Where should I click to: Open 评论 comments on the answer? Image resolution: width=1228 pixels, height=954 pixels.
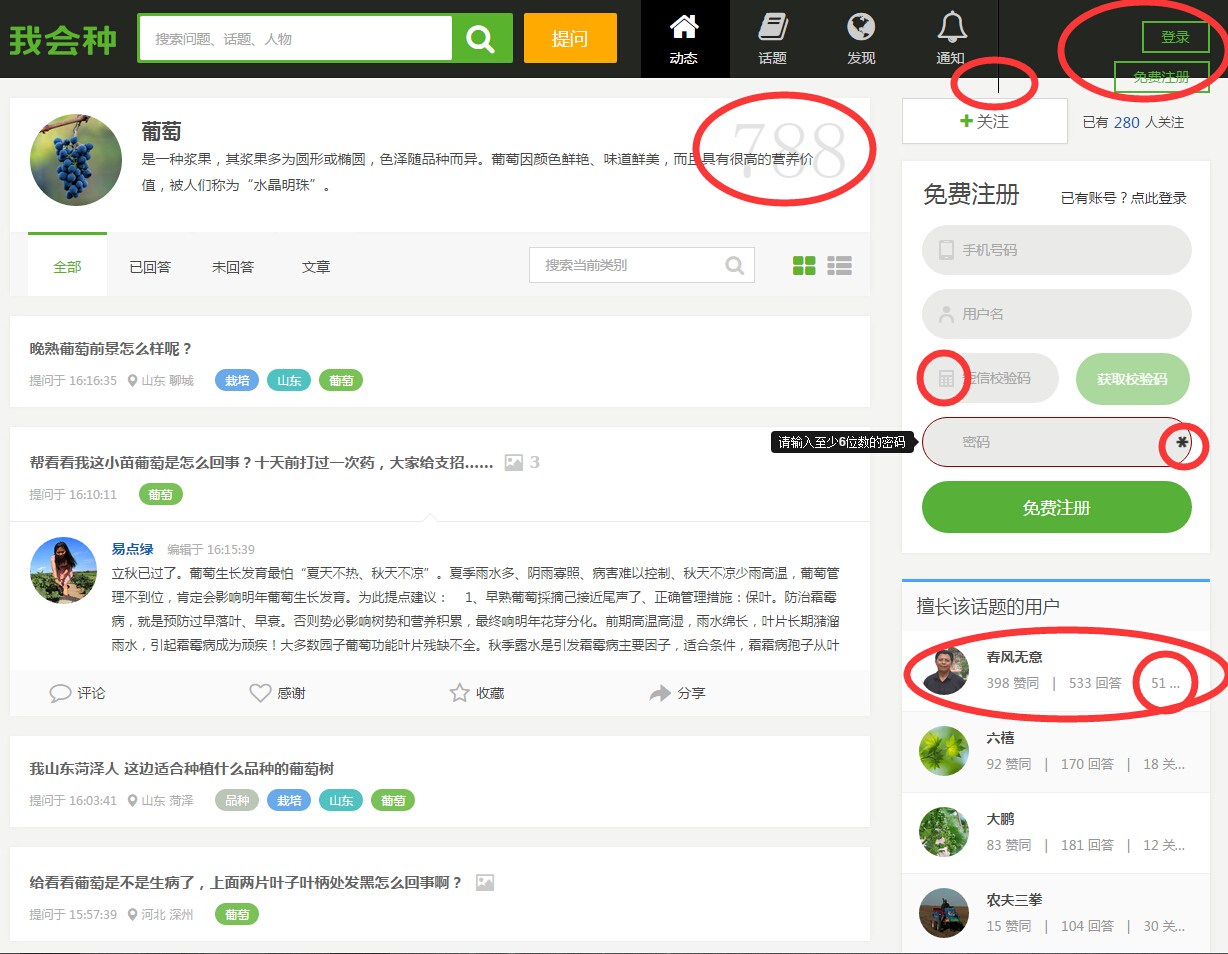pos(61,693)
